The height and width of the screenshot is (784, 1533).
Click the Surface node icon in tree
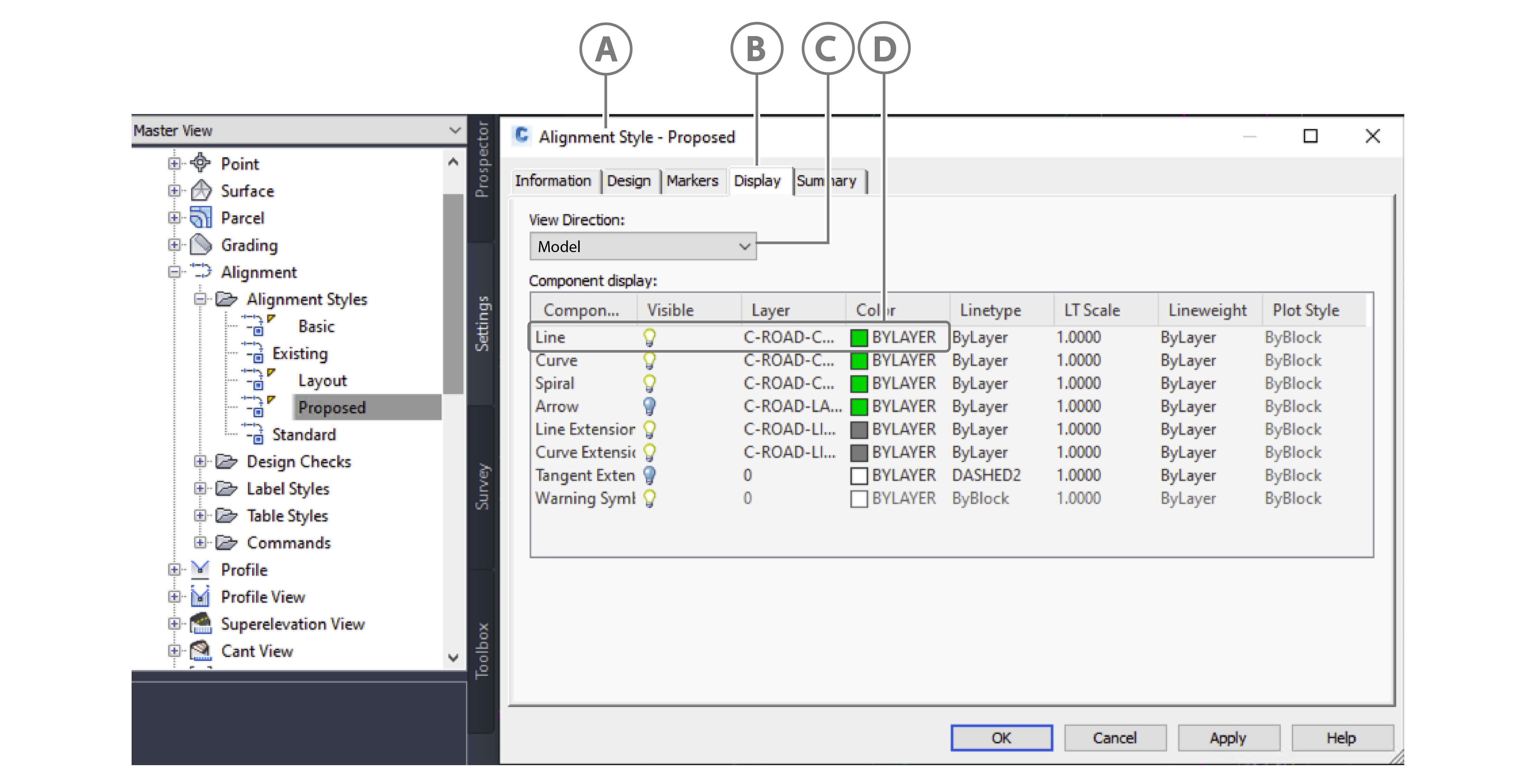(x=200, y=190)
